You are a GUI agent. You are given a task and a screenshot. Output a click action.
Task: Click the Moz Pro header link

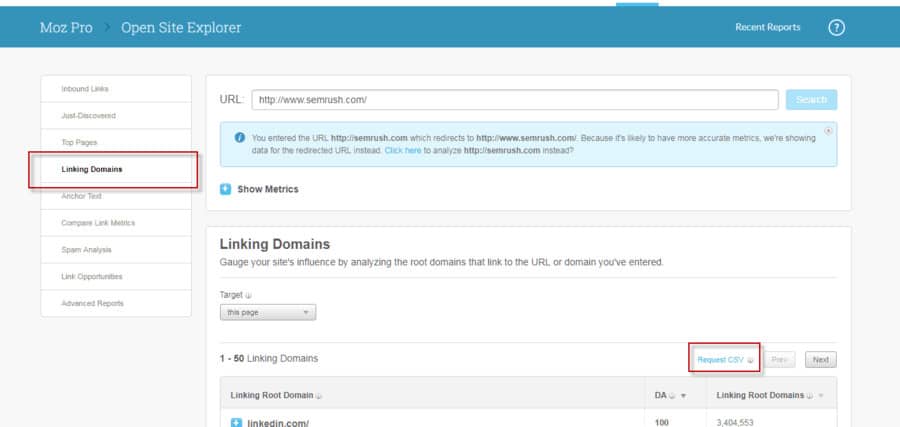coord(66,27)
